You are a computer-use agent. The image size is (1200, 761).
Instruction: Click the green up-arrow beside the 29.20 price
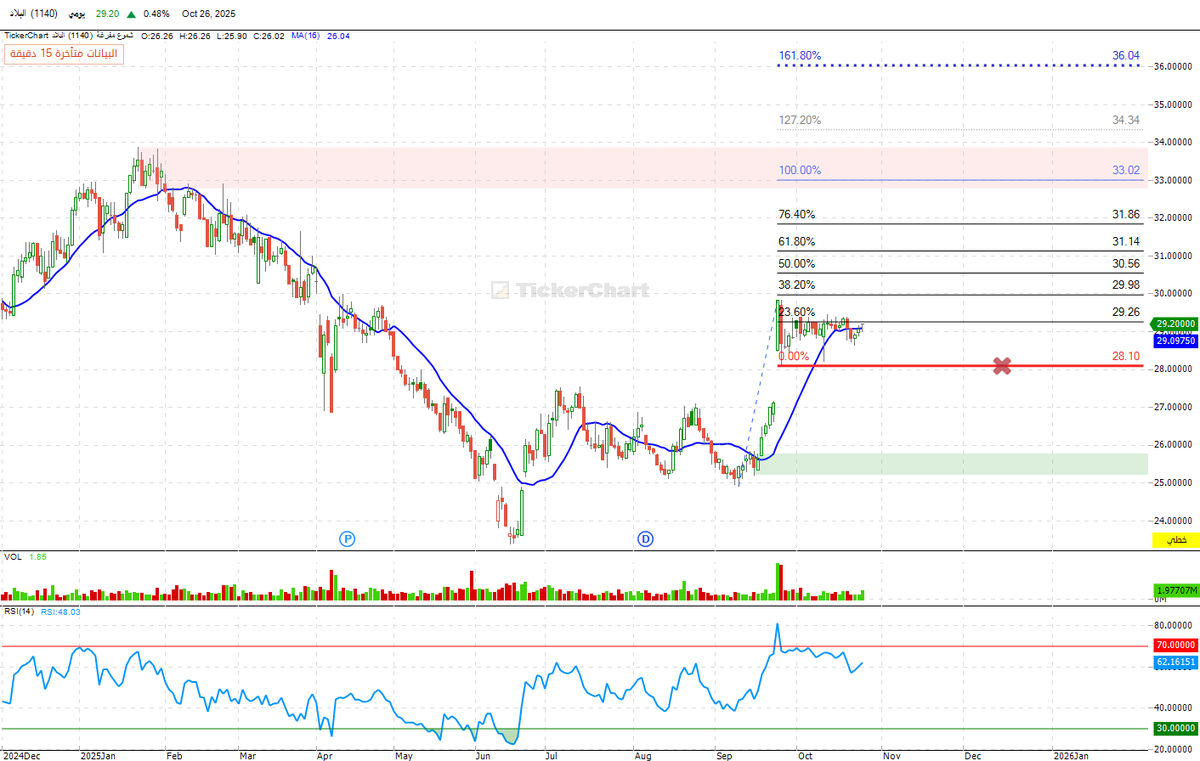pos(132,15)
